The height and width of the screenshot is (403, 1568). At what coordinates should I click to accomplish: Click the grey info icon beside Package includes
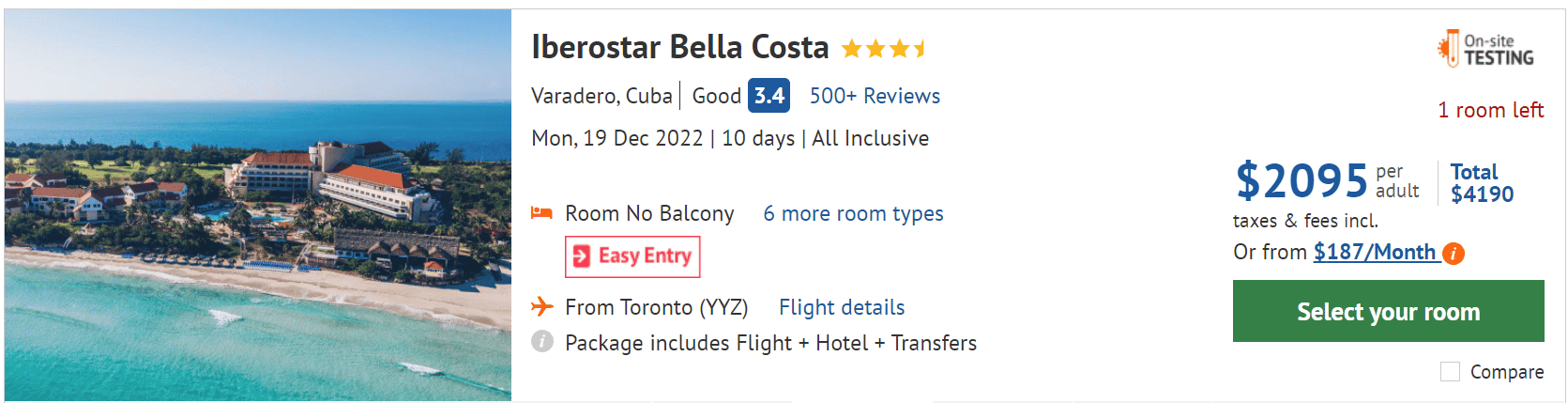tap(542, 342)
